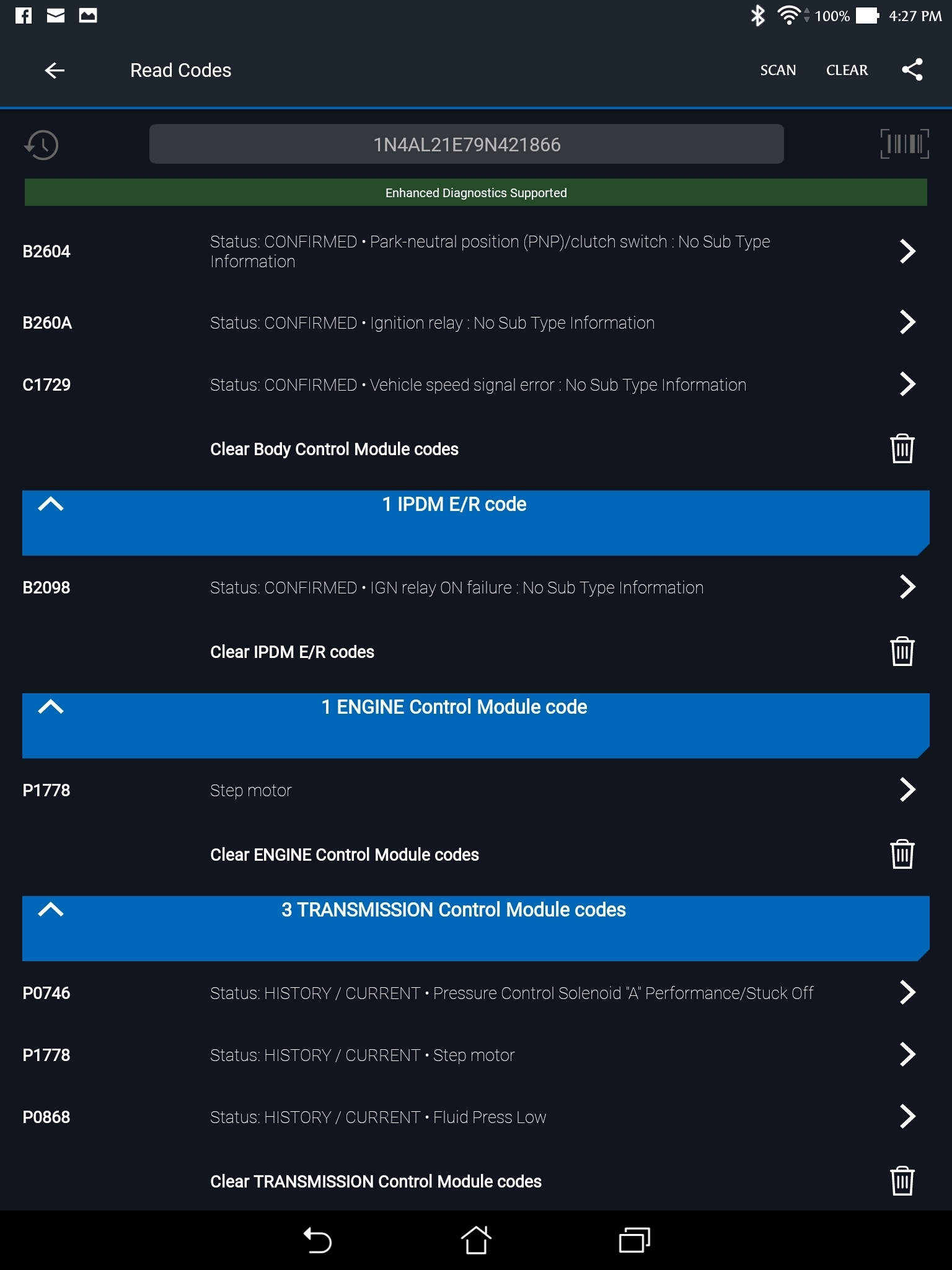
Task: Tap the back arrow in header
Action: pos(55,70)
